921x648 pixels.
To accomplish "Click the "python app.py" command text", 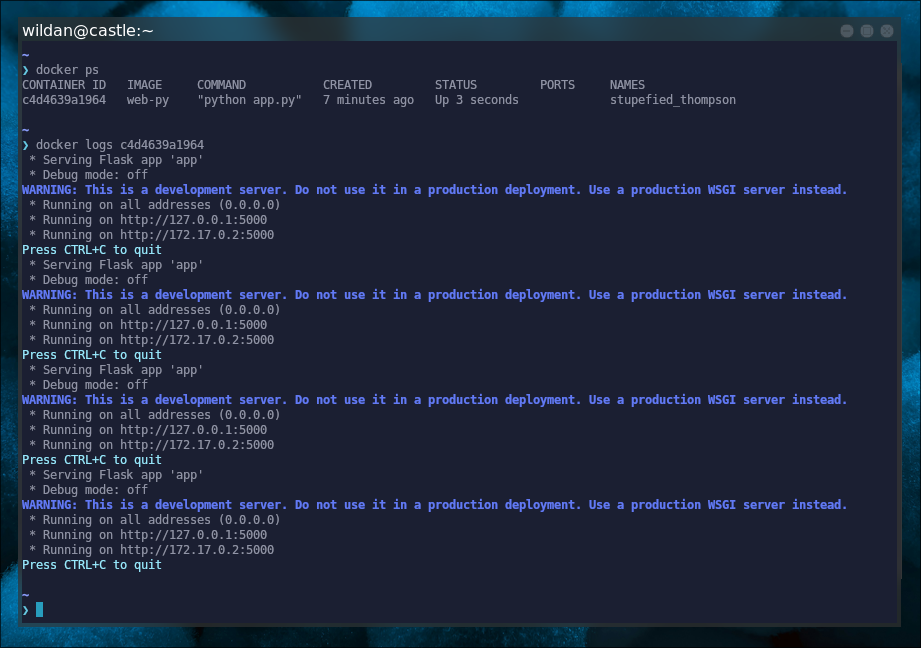I will pyautogui.click(x=249, y=100).
